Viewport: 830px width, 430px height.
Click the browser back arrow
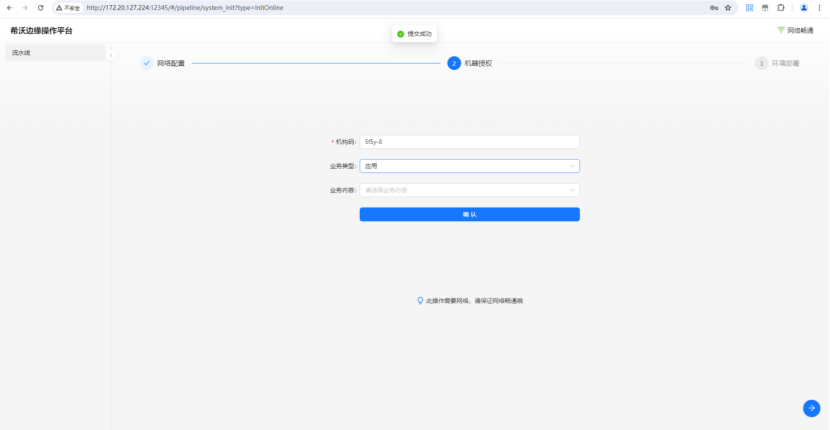(9, 7)
